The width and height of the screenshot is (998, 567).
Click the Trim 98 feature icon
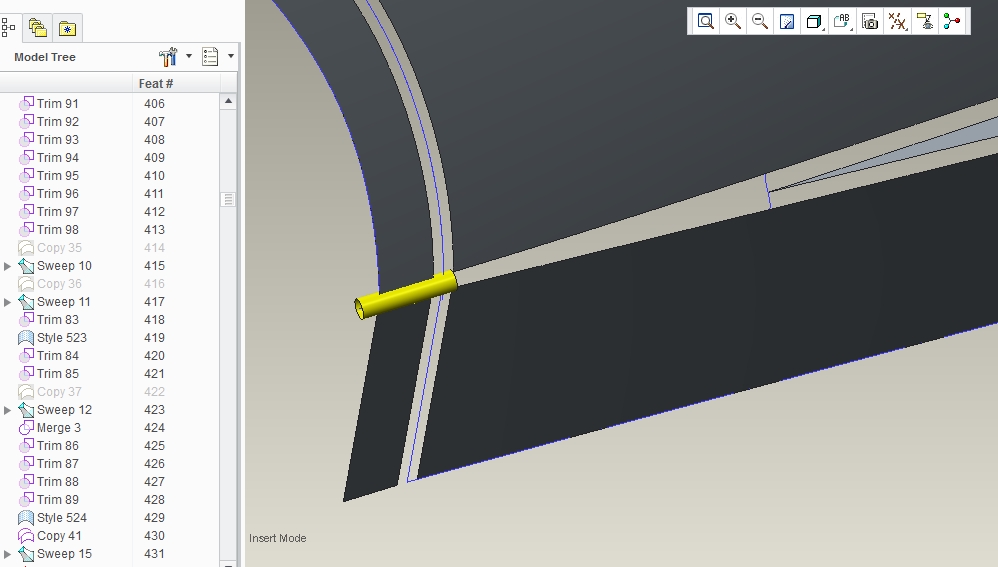coord(26,229)
